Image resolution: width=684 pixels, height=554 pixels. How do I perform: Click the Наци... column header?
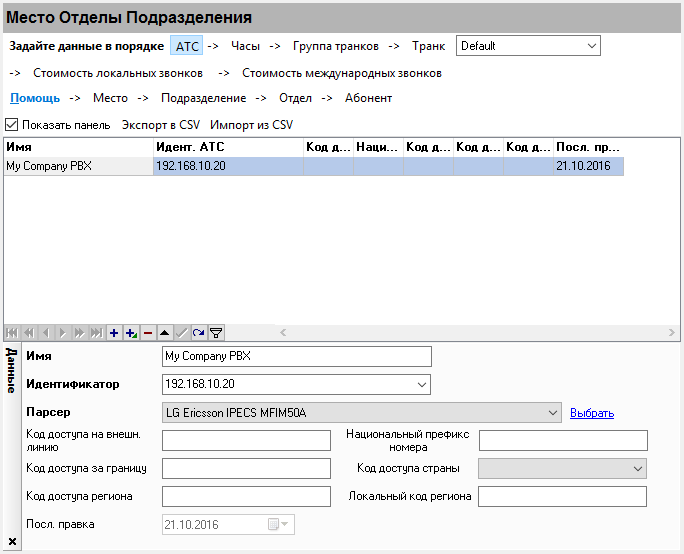pyautogui.click(x=378, y=147)
